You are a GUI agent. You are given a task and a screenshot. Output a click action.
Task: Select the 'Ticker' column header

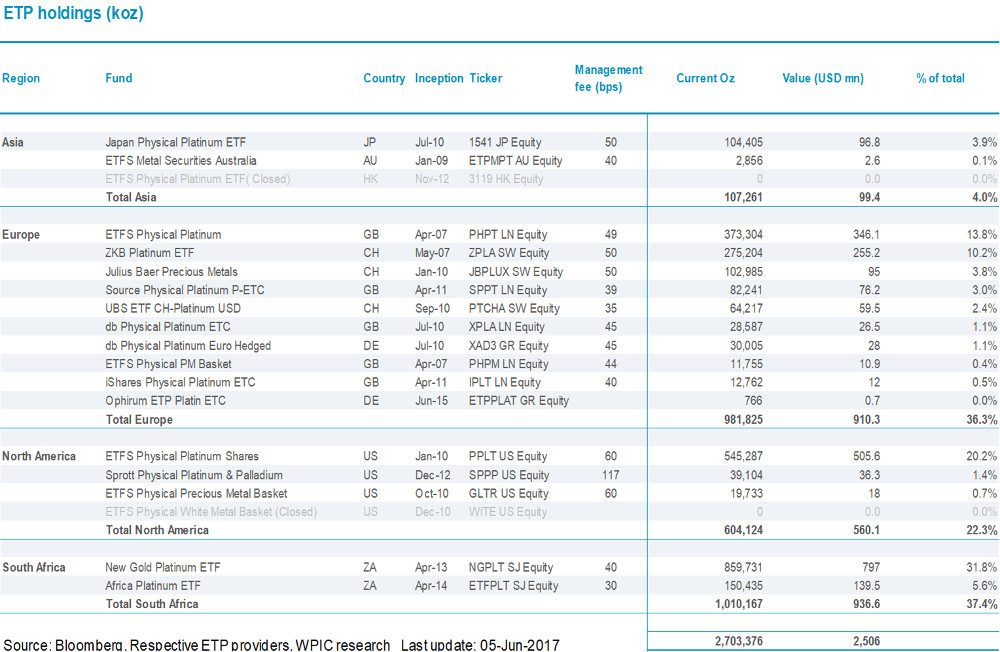click(486, 78)
